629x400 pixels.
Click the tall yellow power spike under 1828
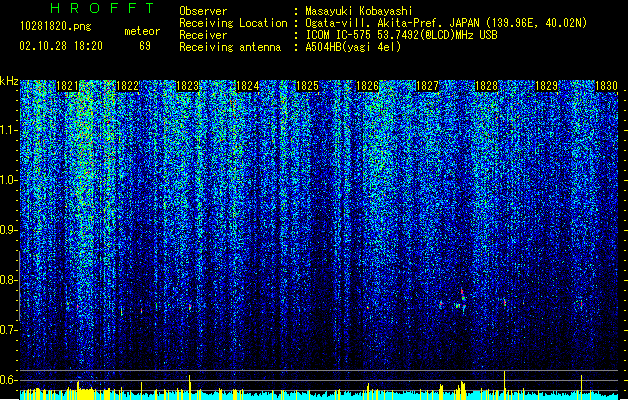(x=504, y=385)
